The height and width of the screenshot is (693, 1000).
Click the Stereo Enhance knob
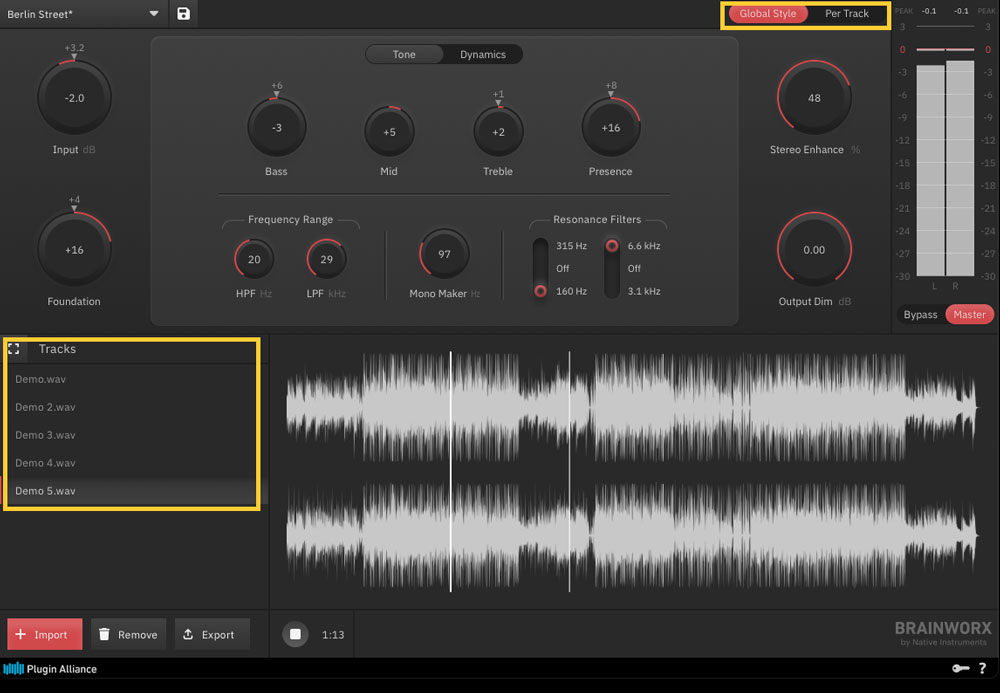coord(814,98)
